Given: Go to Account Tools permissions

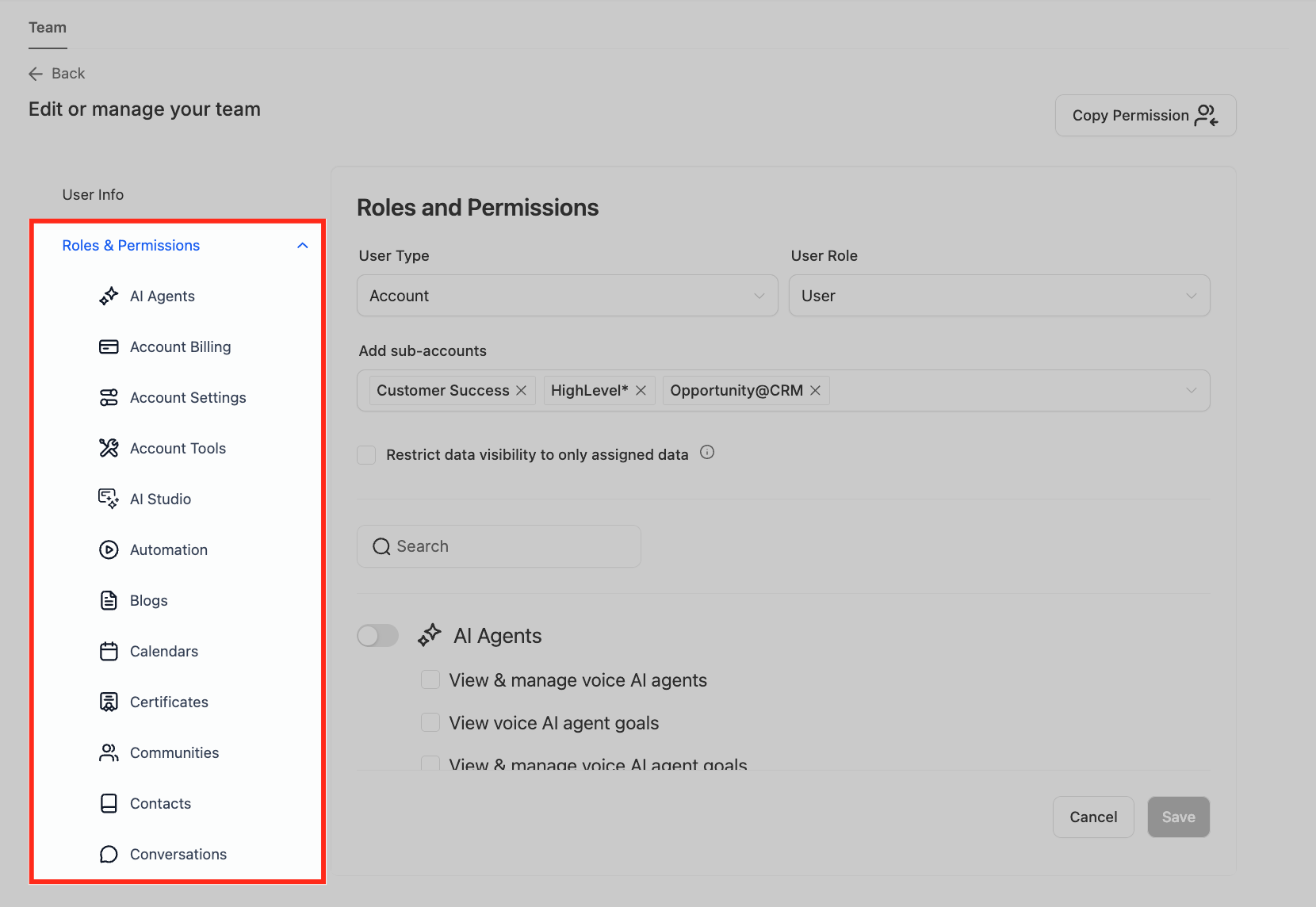Looking at the screenshot, I should [x=178, y=448].
